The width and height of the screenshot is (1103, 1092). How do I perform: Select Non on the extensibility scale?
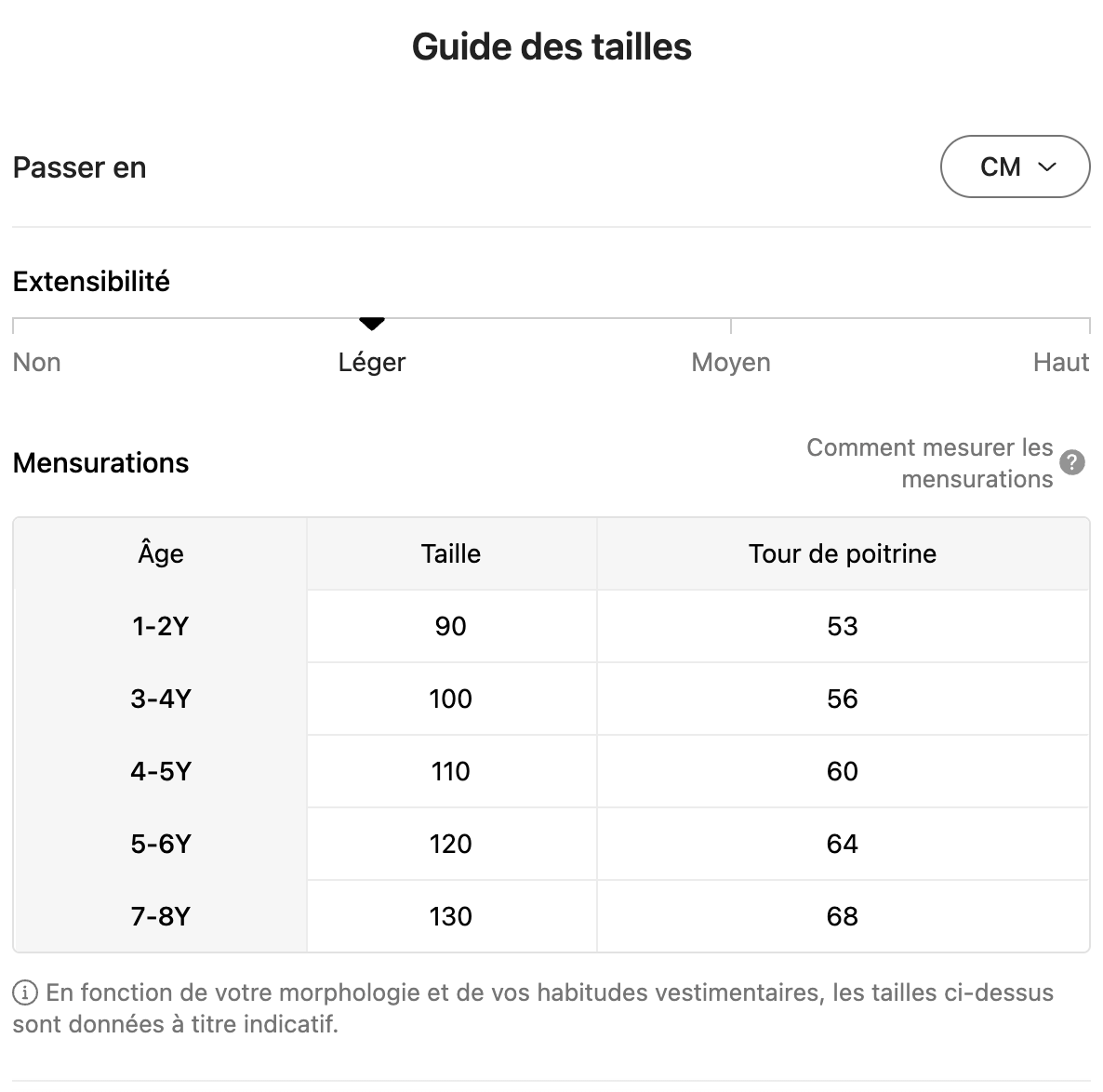pos(36,362)
